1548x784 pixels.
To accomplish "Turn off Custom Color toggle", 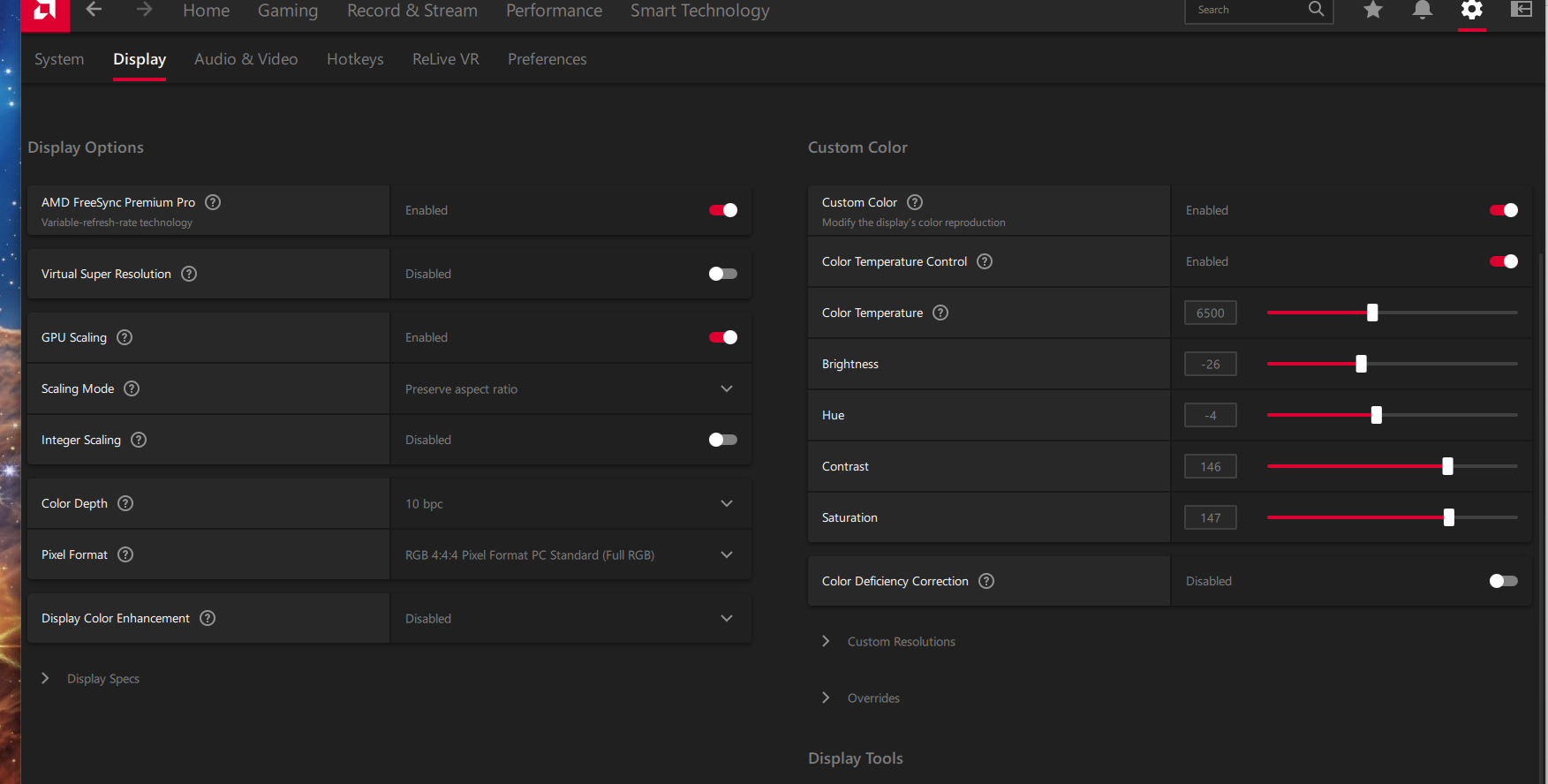I will [1504, 210].
